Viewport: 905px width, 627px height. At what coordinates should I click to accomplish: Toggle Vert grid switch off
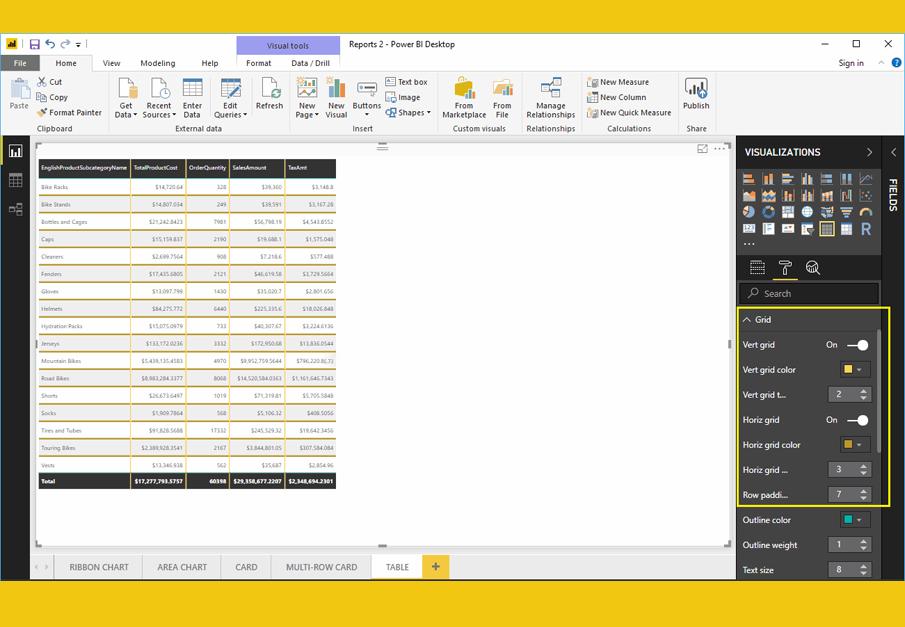click(857, 345)
